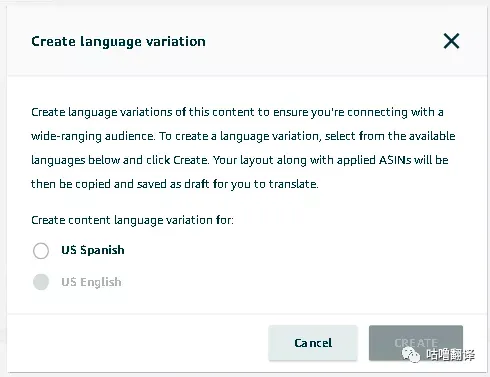Click empty space right of US Spanish option
The image size is (490, 377).
[x=300, y=250]
